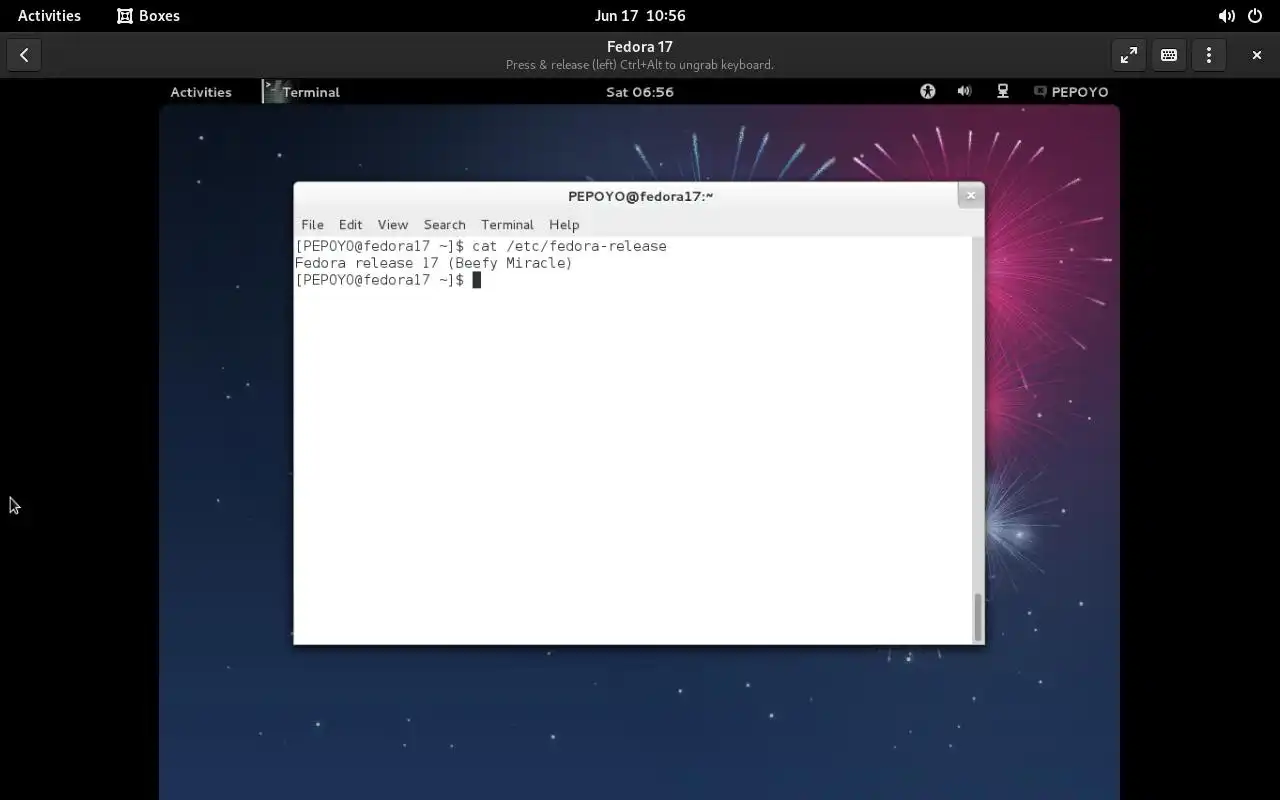Click guest network connection icon

click(1002, 92)
